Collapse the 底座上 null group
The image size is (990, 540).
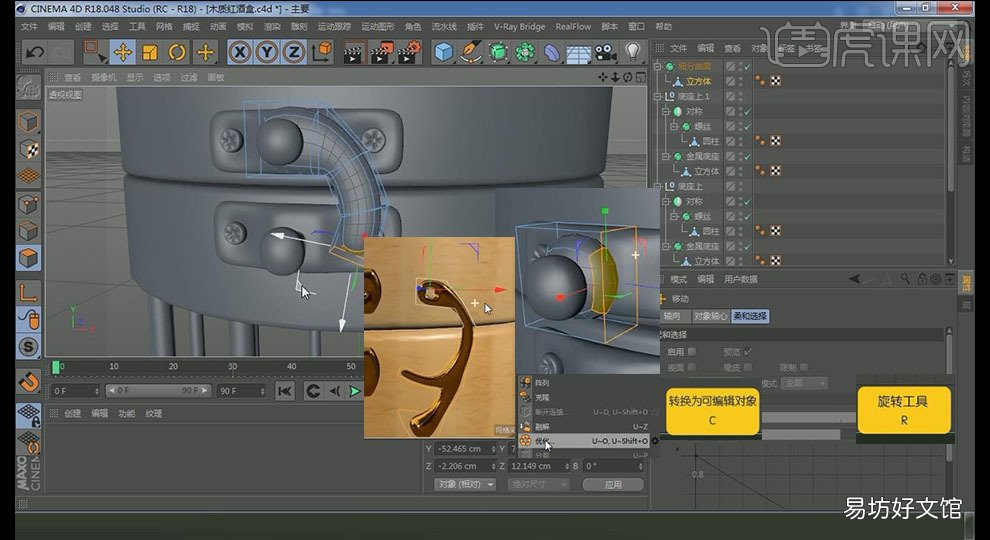coord(657,186)
